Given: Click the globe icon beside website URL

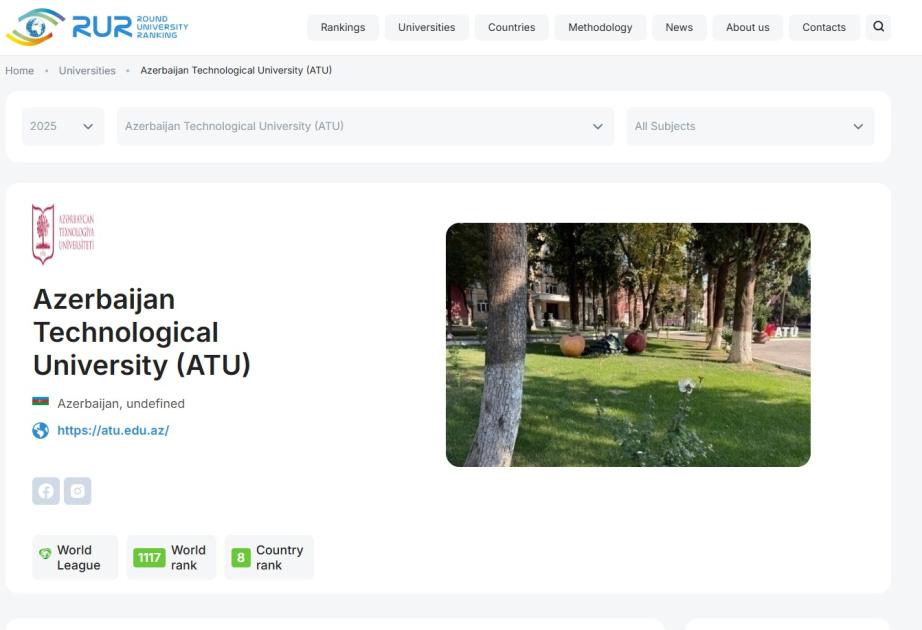Looking at the screenshot, I should click(x=40, y=431).
